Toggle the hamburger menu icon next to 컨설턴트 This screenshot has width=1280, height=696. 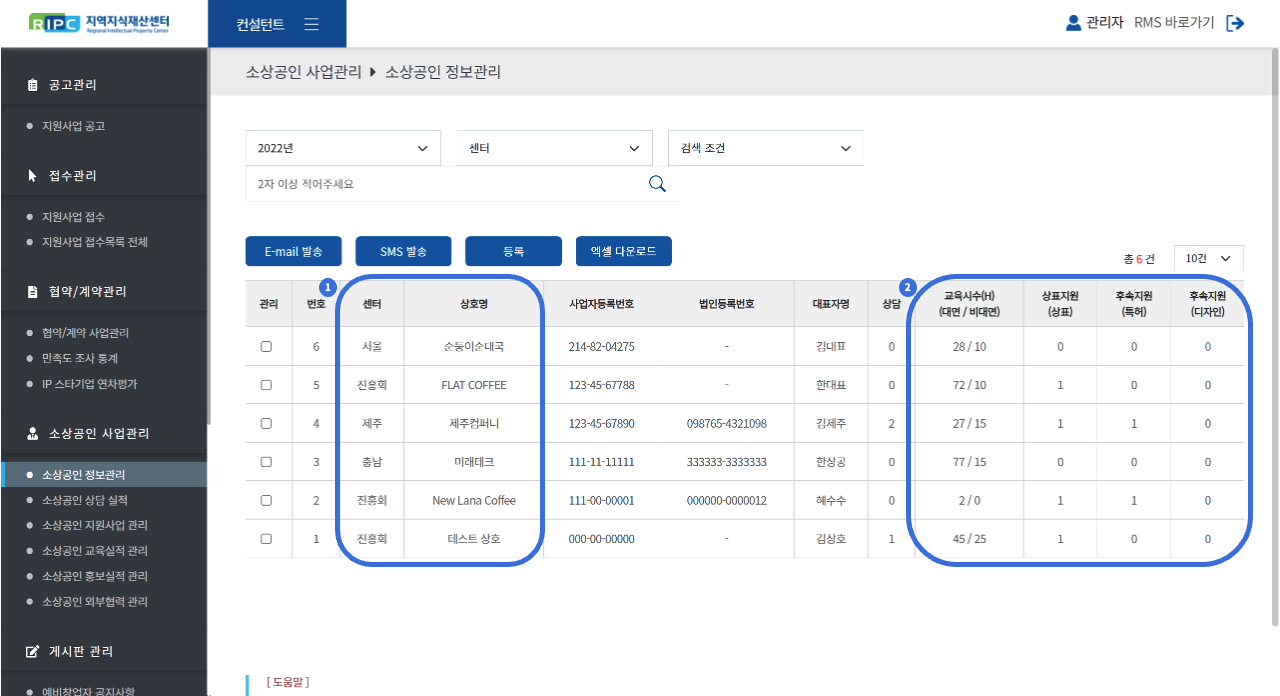[x=311, y=24]
